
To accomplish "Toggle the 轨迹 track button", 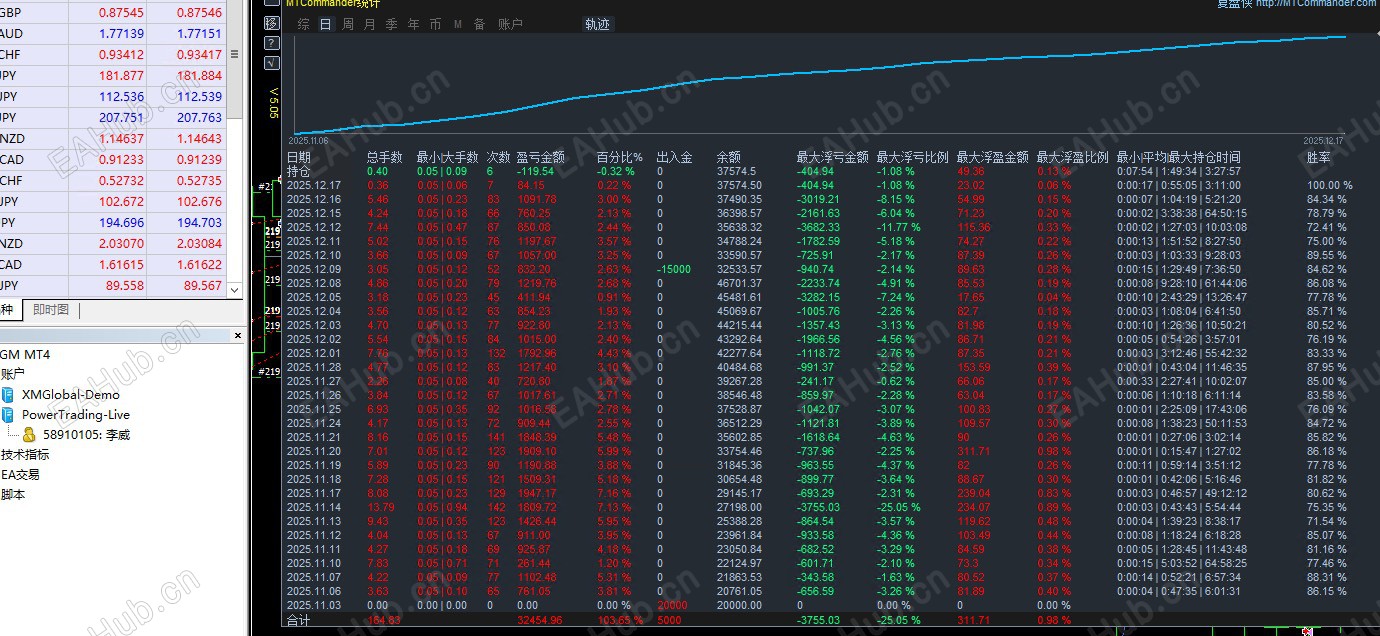I will coord(597,24).
